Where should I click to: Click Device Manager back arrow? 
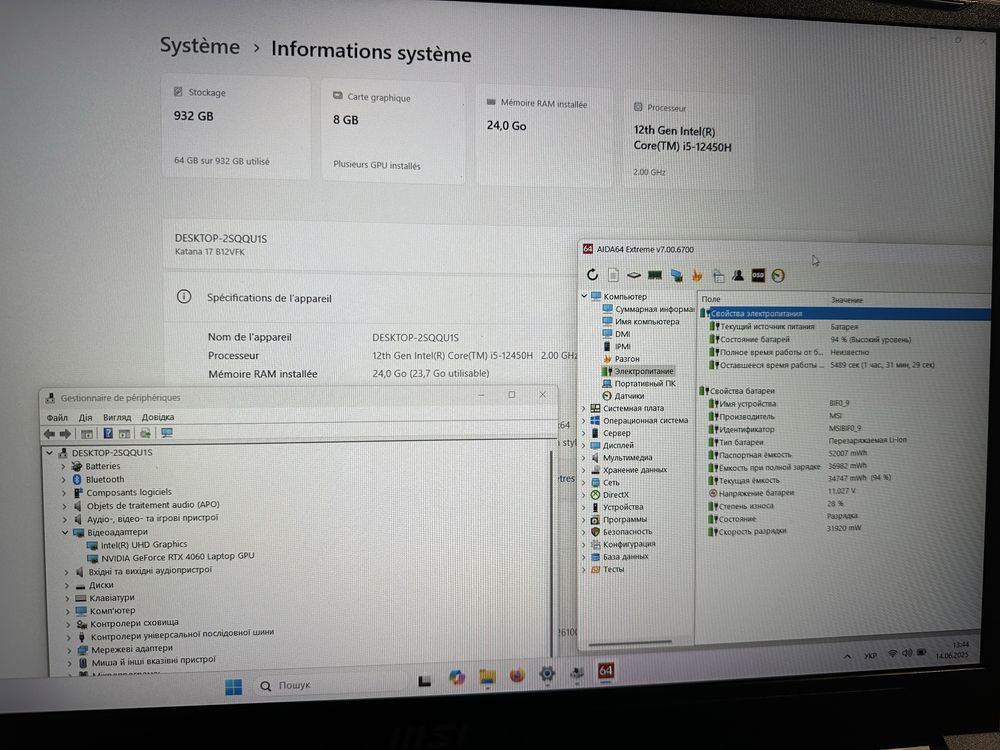[49, 434]
